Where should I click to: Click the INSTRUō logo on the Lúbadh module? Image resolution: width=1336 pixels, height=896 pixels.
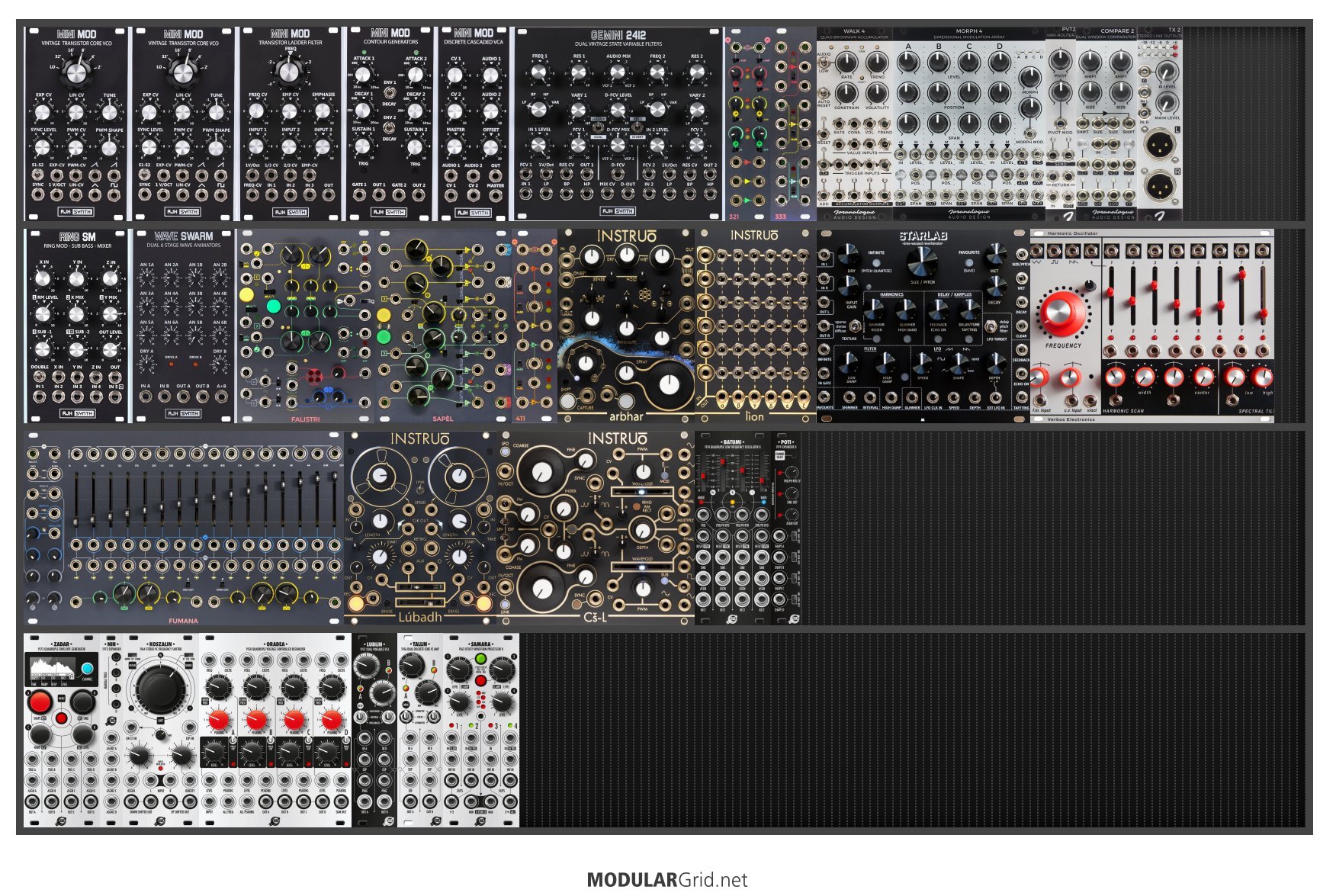(x=419, y=439)
